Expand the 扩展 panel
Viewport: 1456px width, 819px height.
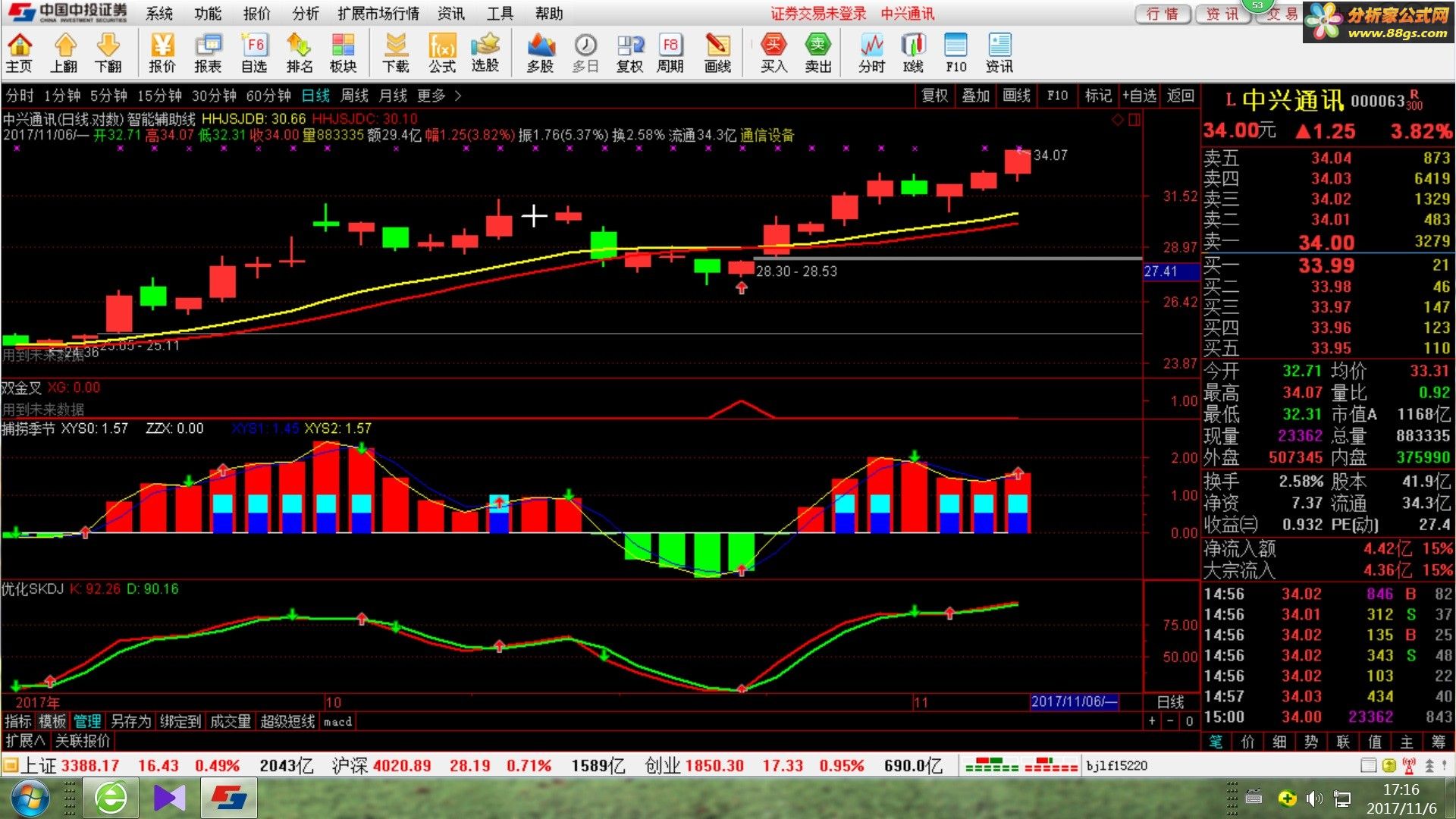pyautogui.click(x=25, y=740)
